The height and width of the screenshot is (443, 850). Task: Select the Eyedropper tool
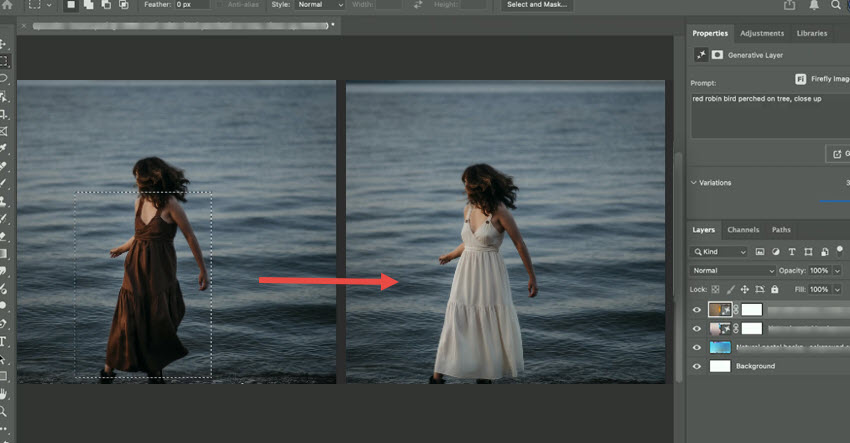point(3,148)
